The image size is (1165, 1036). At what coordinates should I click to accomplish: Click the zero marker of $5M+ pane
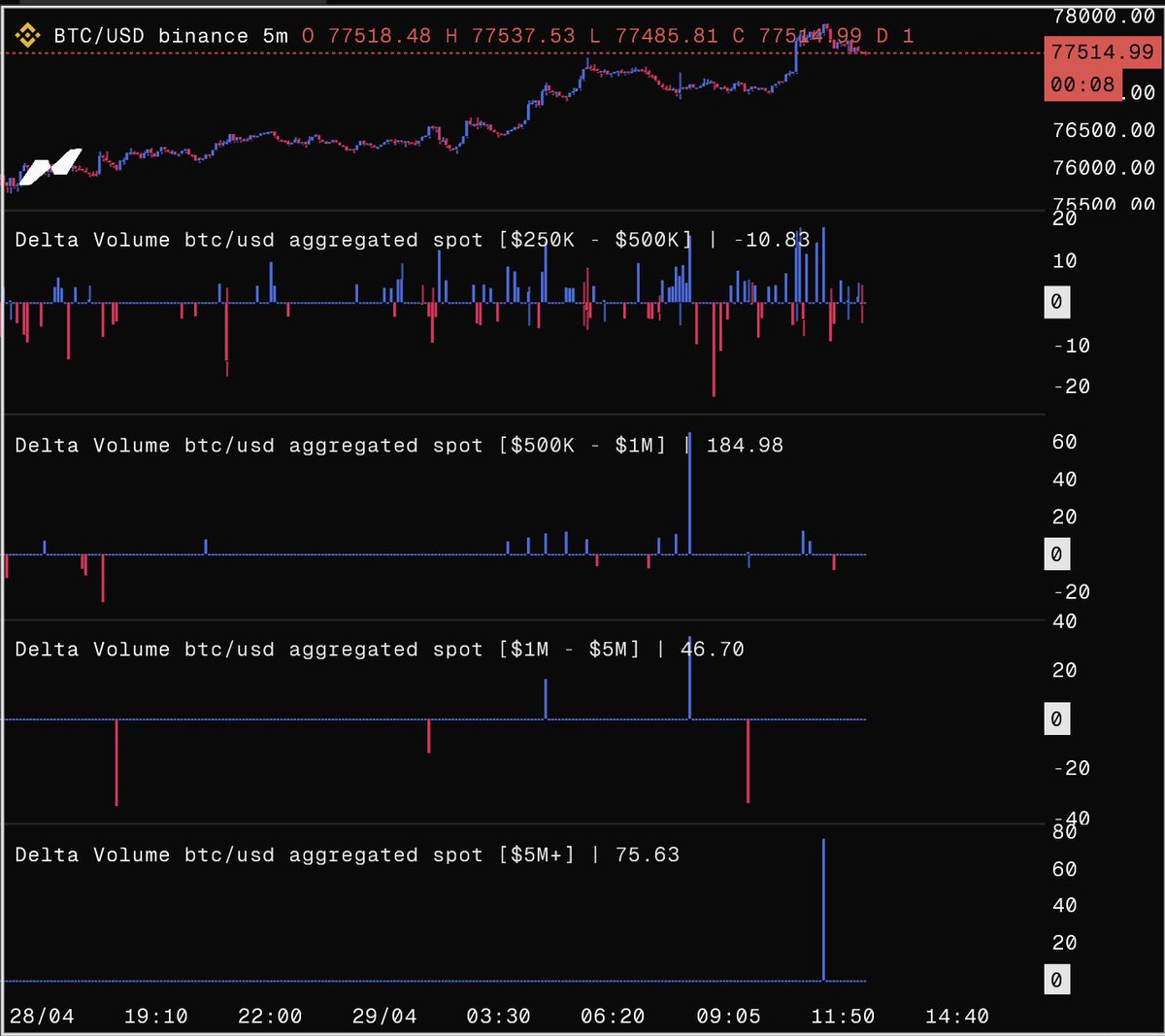[1056, 981]
